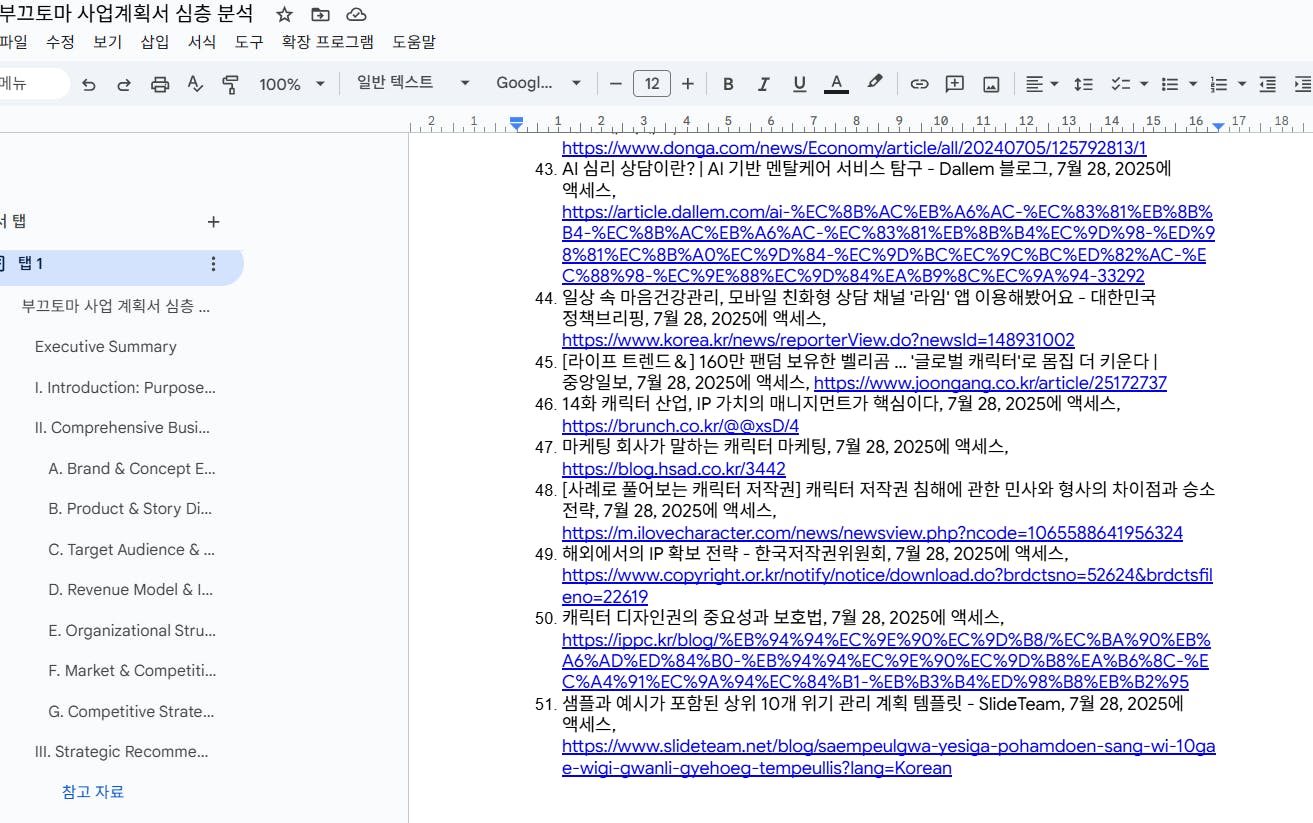Viewport: 1313px width, 823px height.
Task: Select Executive Summary in the outline
Action: pyautogui.click(x=106, y=347)
